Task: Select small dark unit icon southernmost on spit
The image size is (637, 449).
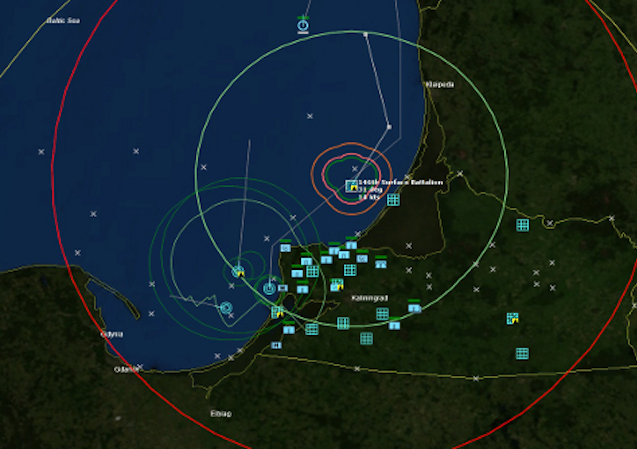Action: (276, 345)
